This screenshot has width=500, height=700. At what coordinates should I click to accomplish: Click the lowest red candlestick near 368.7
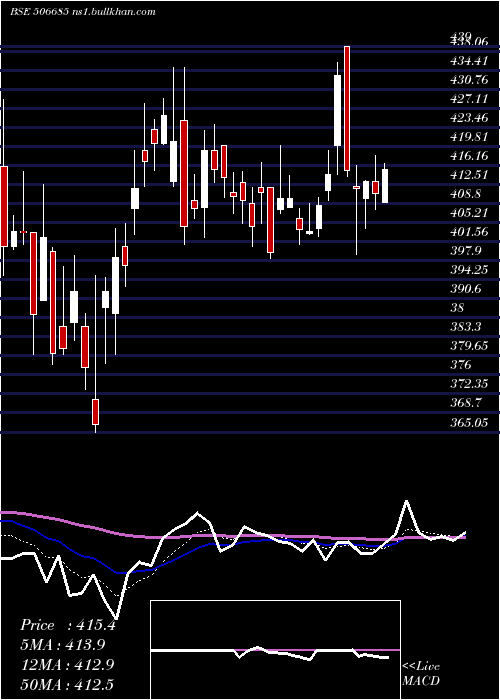96,412
